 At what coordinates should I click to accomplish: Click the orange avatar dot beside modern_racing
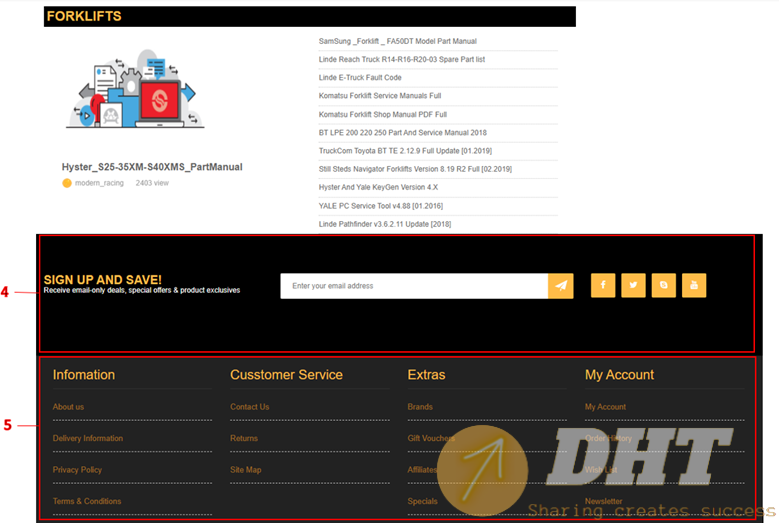pos(67,183)
